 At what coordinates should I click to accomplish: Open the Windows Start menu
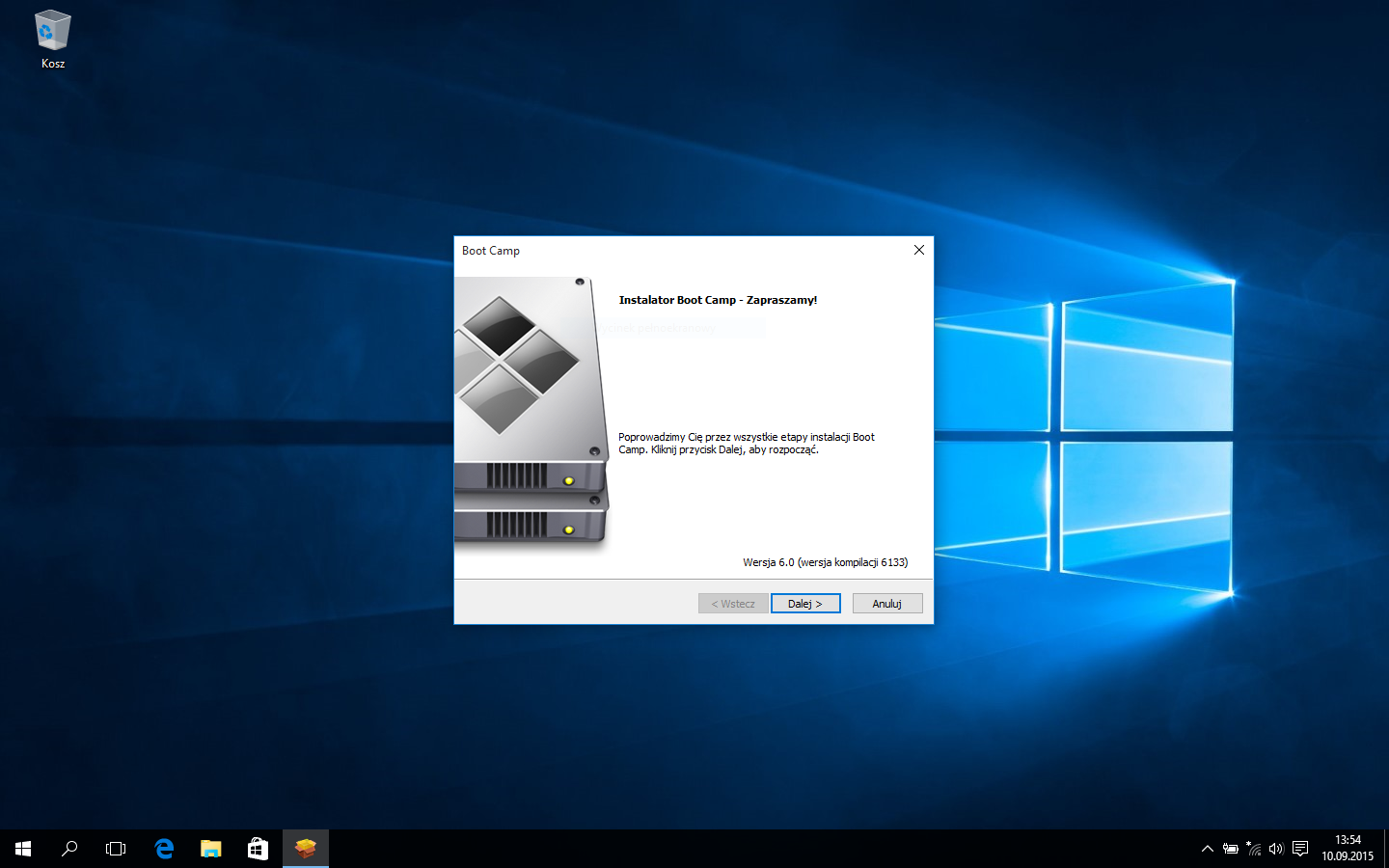(x=23, y=849)
